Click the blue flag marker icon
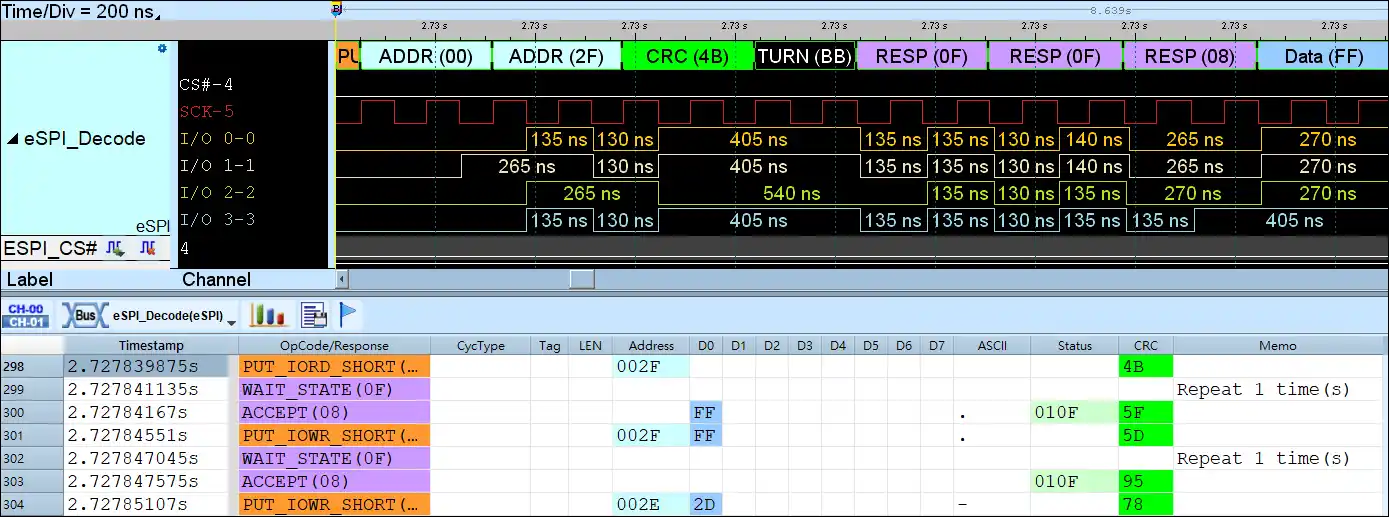This screenshot has width=1389, height=517. click(x=347, y=315)
